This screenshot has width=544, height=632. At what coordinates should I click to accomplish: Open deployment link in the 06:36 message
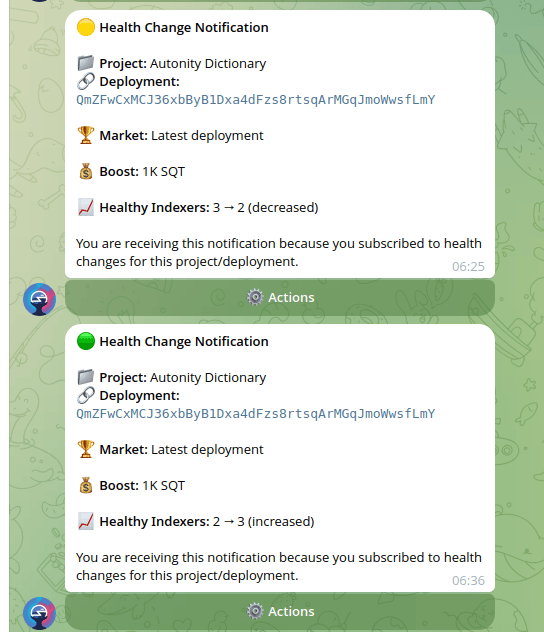255,414
